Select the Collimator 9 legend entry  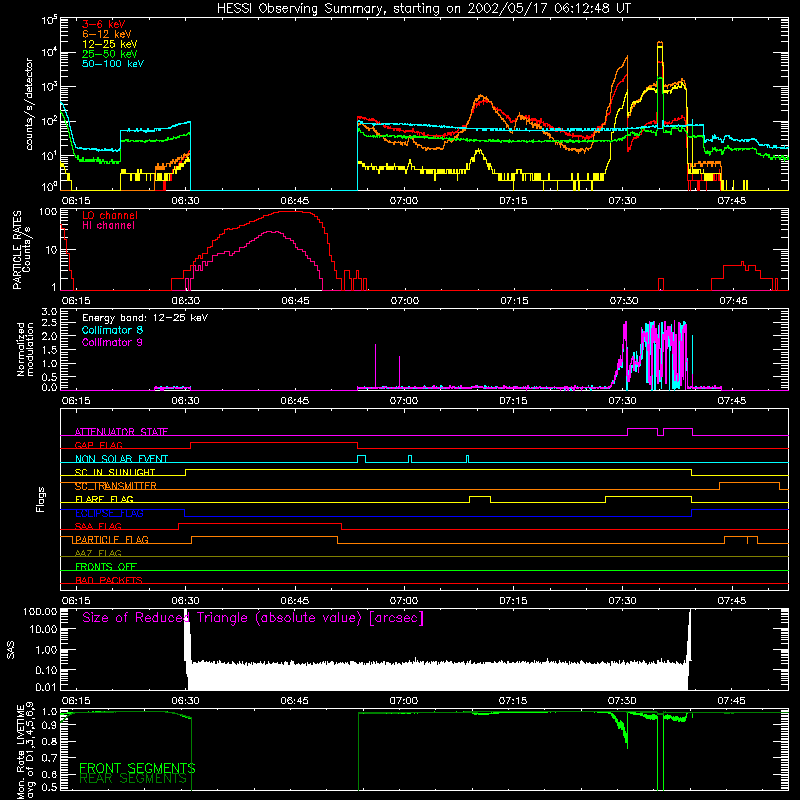pyautogui.click(x=112, y=342)
